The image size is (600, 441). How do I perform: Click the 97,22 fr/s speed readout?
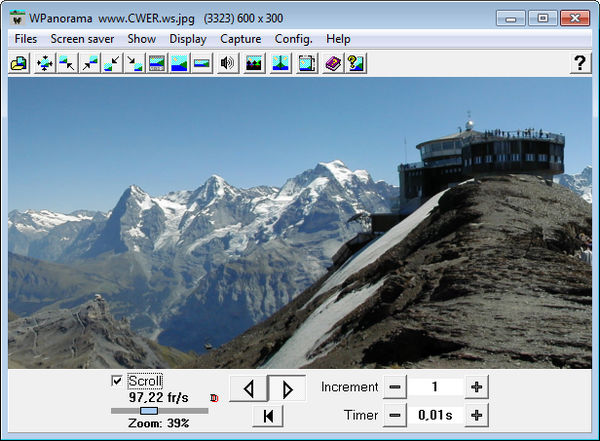point(158,398)
